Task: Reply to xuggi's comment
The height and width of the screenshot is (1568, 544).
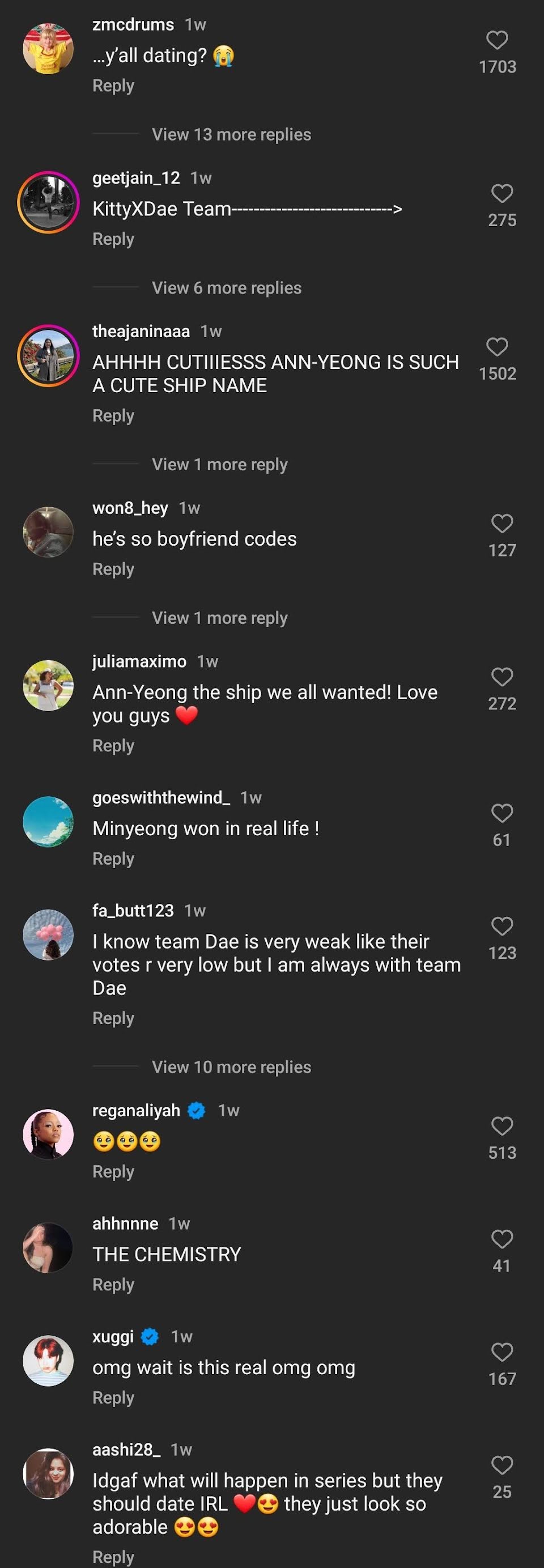Action: [113, 1397]
